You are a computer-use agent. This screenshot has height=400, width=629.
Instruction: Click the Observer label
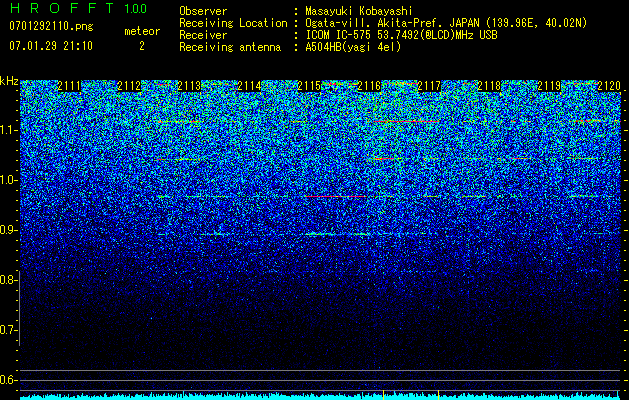point(203,11)
